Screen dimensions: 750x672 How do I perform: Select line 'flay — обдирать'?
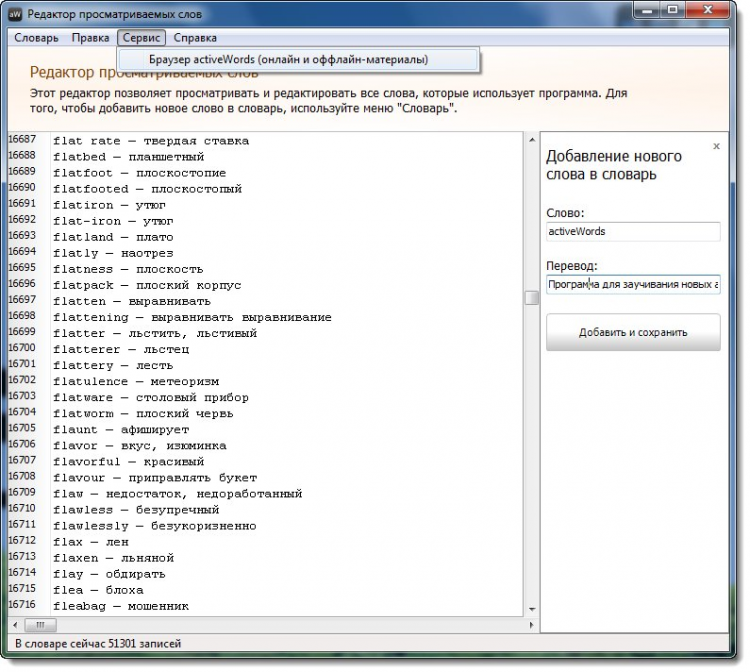point(109,574)
